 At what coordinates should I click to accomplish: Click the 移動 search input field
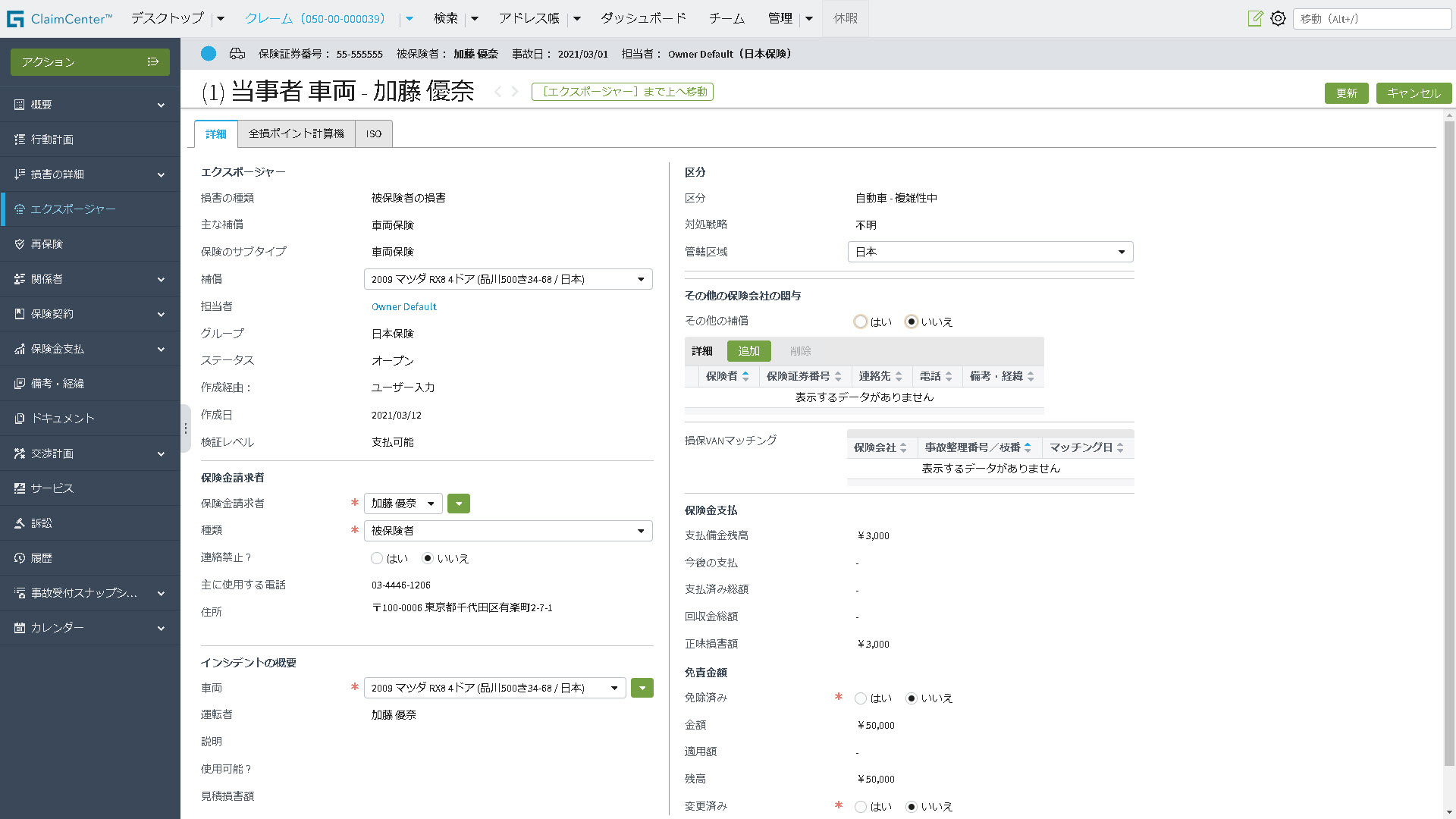click(1371, 19)
